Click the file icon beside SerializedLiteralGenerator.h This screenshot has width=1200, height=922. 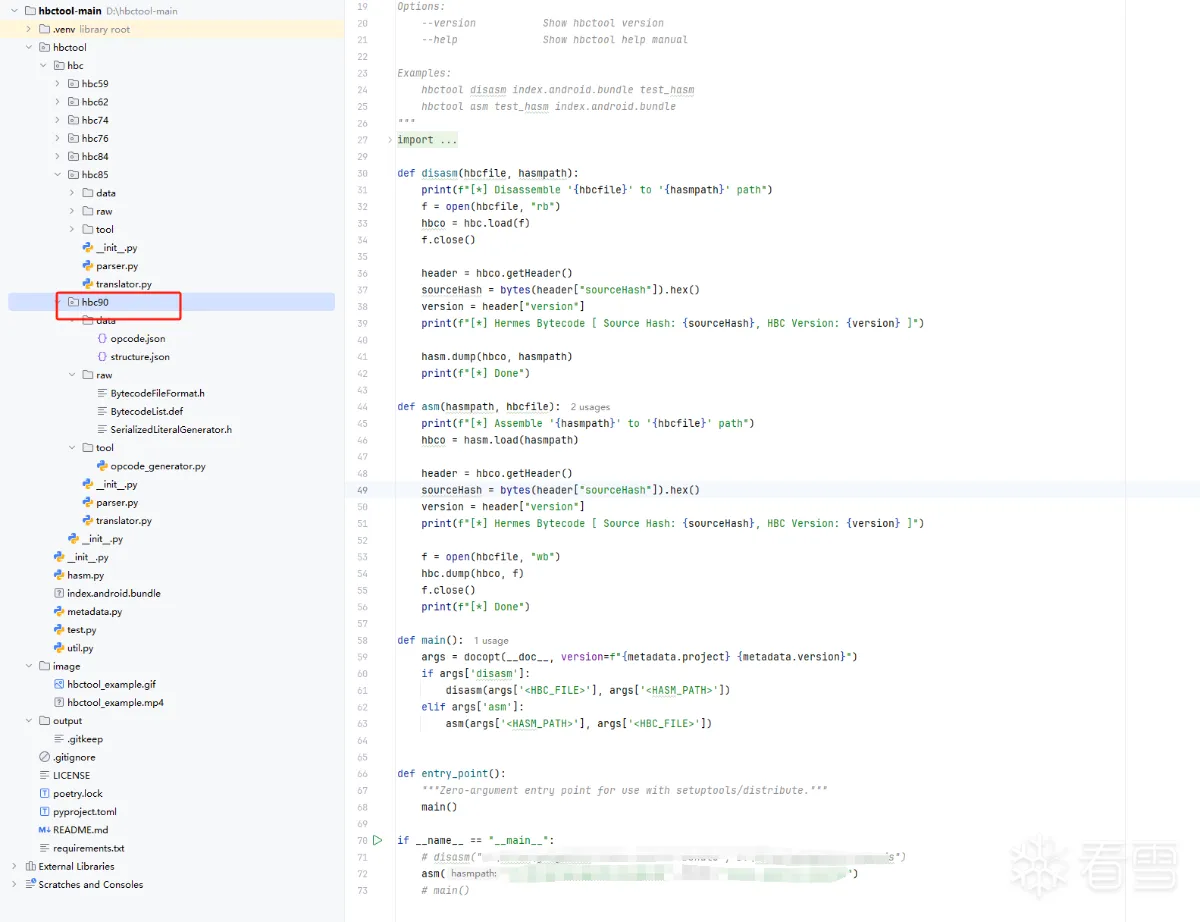102,430
